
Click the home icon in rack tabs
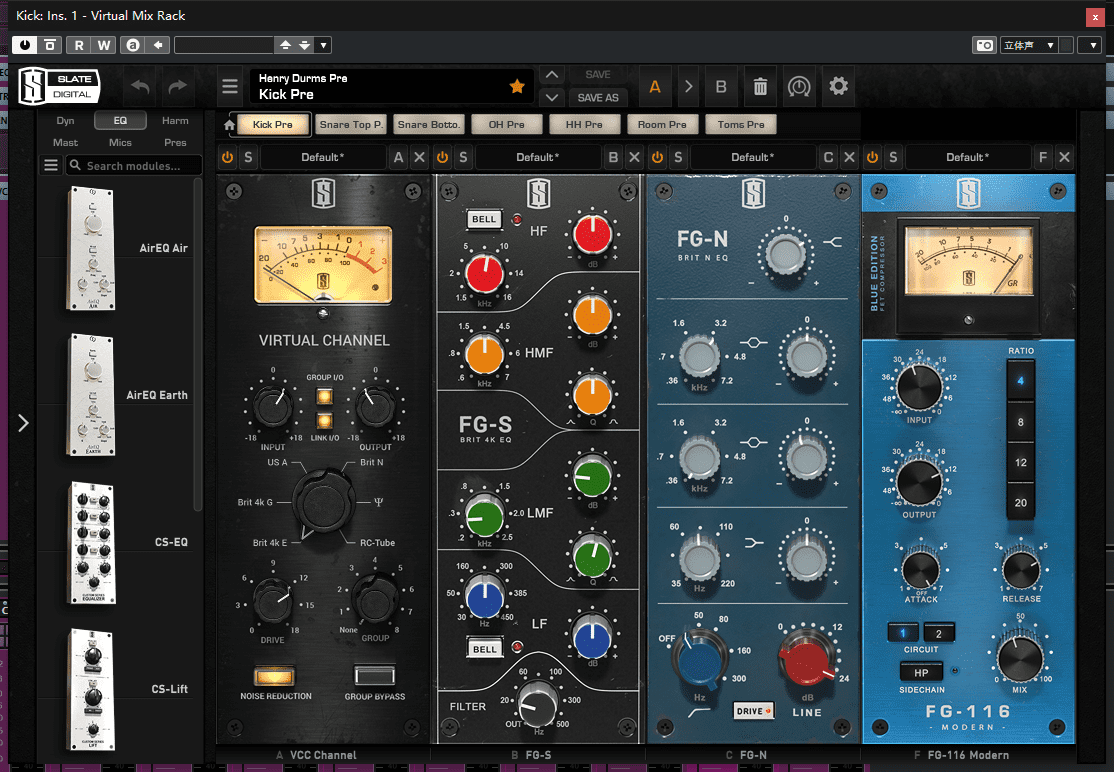229,125
